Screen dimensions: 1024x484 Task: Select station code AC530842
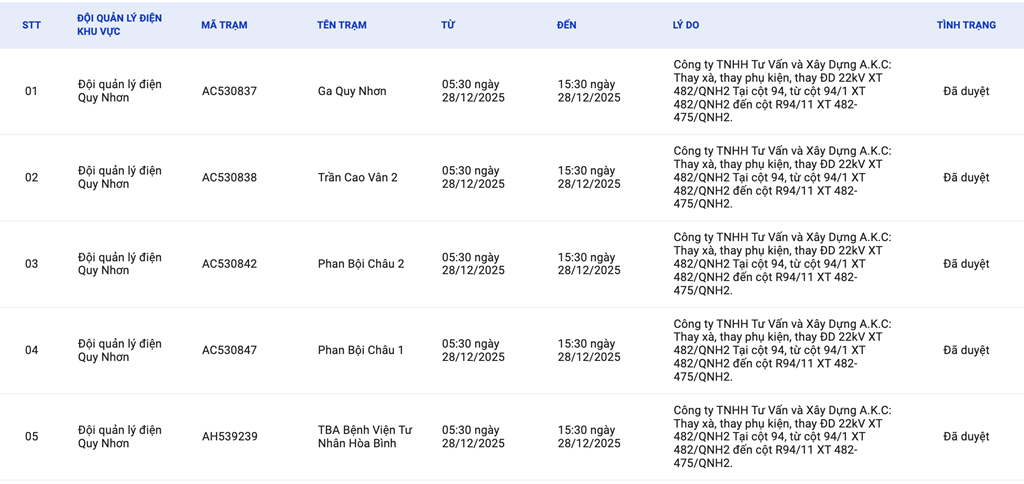point(229,264)
